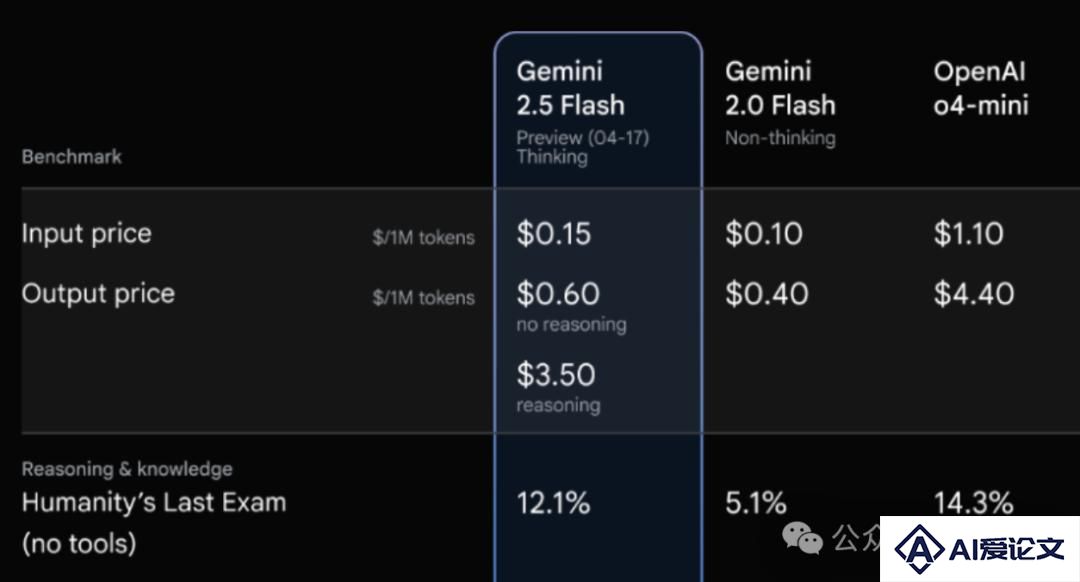This screenshot has height=582, width=1080.
Task: Click the Output price row label
Action: point(98,293)
